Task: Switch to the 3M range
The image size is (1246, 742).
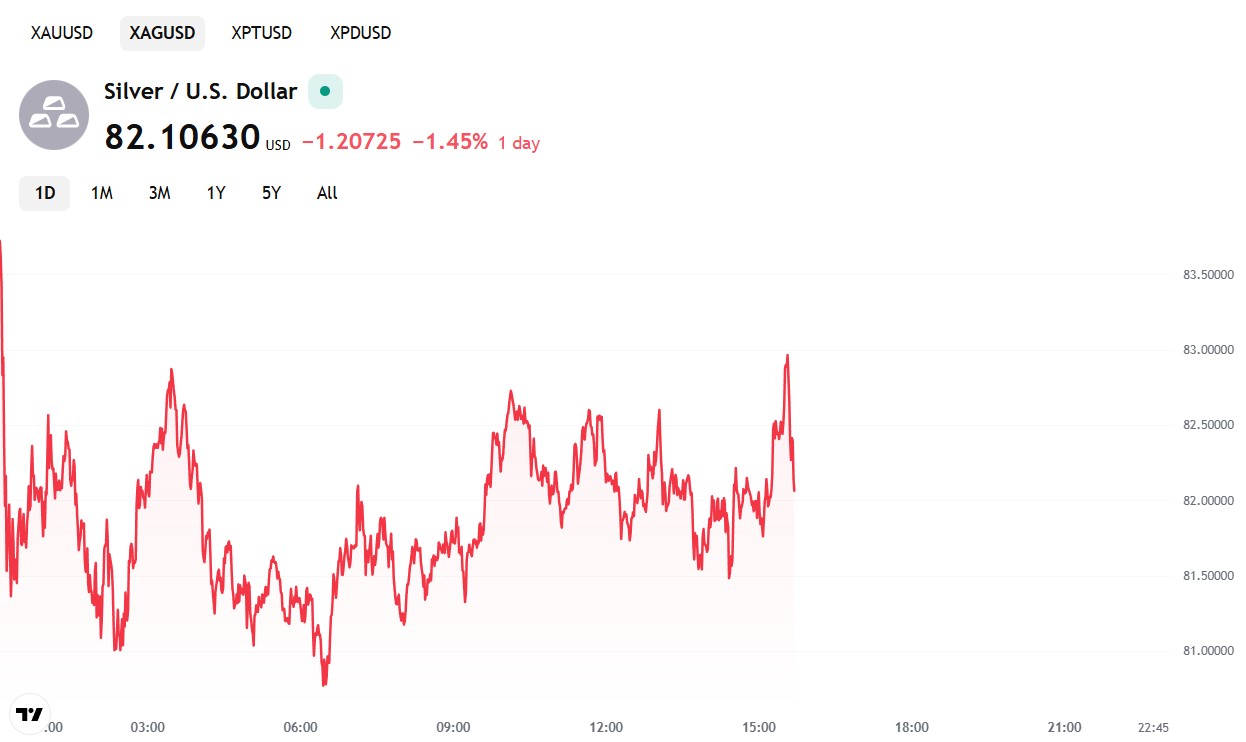Action: [159, 192]
